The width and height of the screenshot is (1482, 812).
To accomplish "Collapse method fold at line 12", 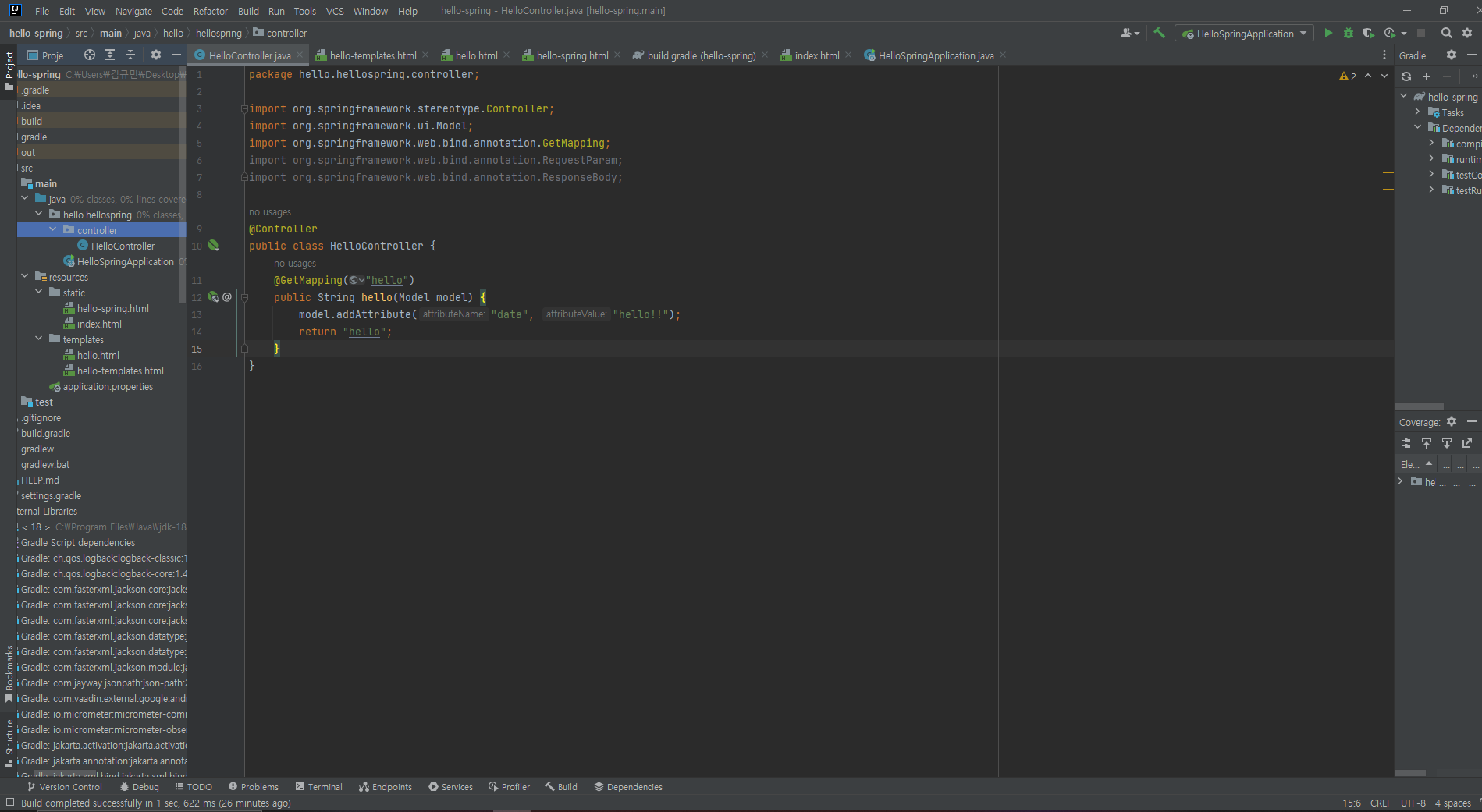I will 244,297.
